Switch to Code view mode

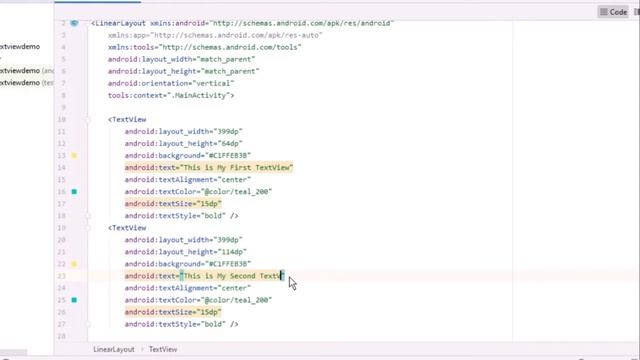click(613, 12)
